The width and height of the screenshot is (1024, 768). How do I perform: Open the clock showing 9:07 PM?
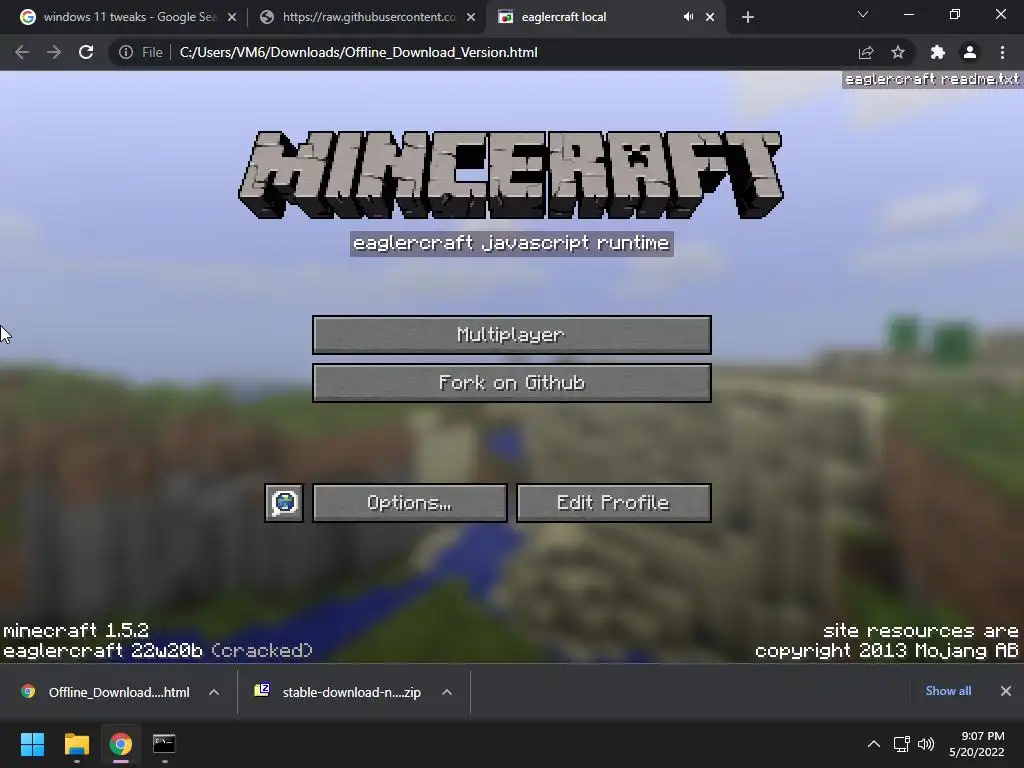click(977, 744)
